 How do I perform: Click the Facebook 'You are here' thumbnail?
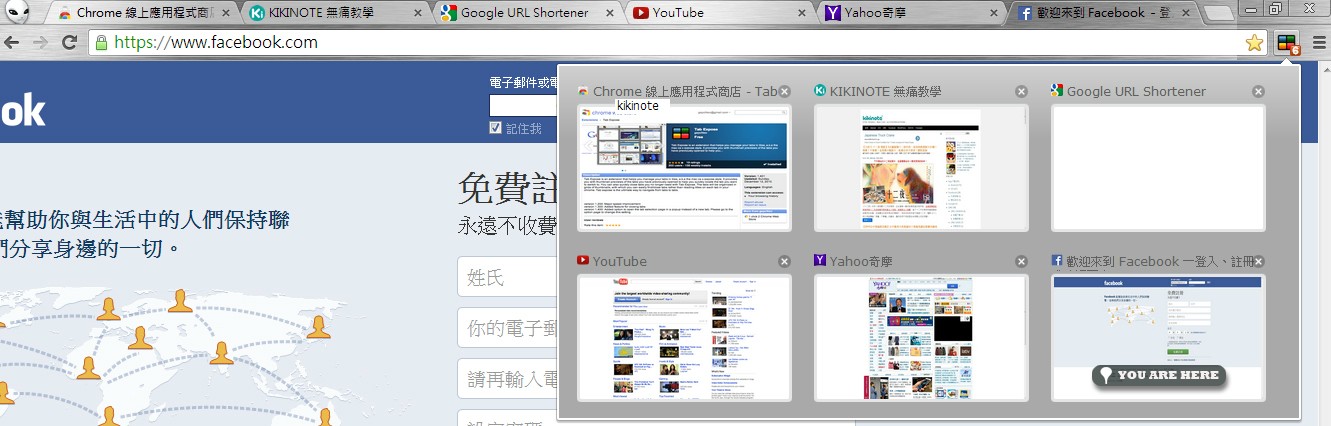[1158, 338]
